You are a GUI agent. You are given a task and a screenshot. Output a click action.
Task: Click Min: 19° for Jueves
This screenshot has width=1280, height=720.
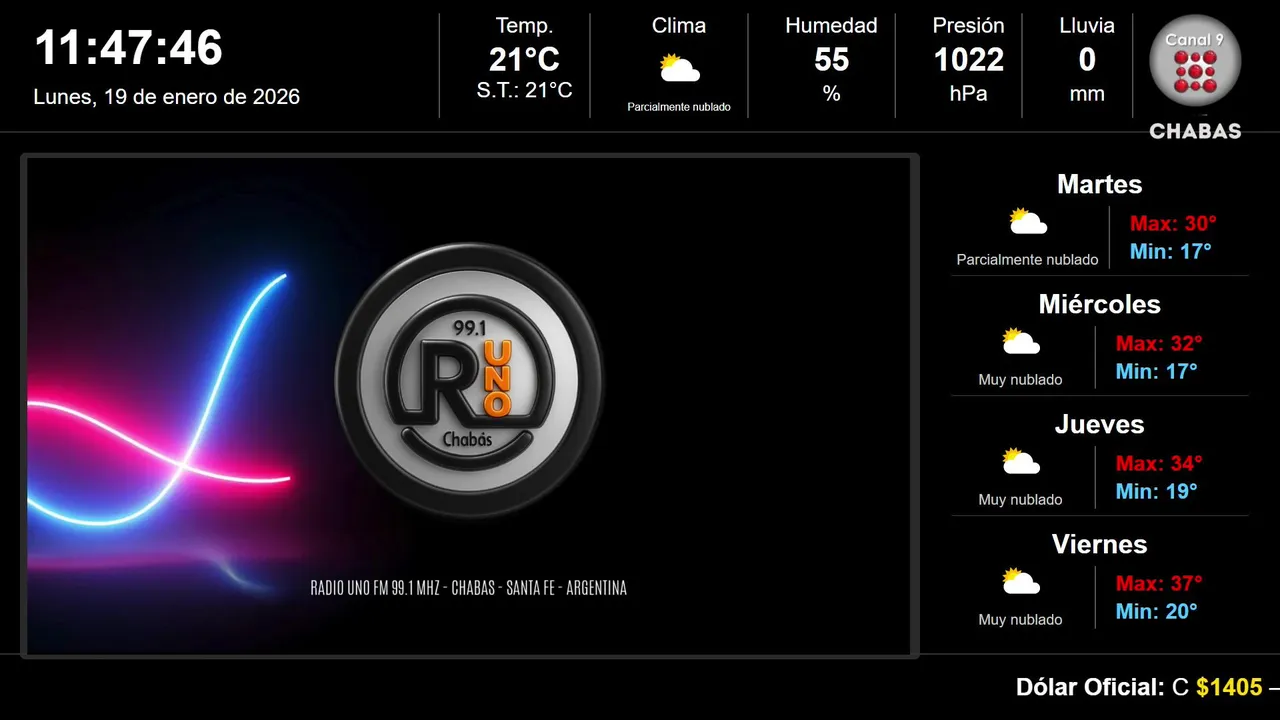(1156, 492)
